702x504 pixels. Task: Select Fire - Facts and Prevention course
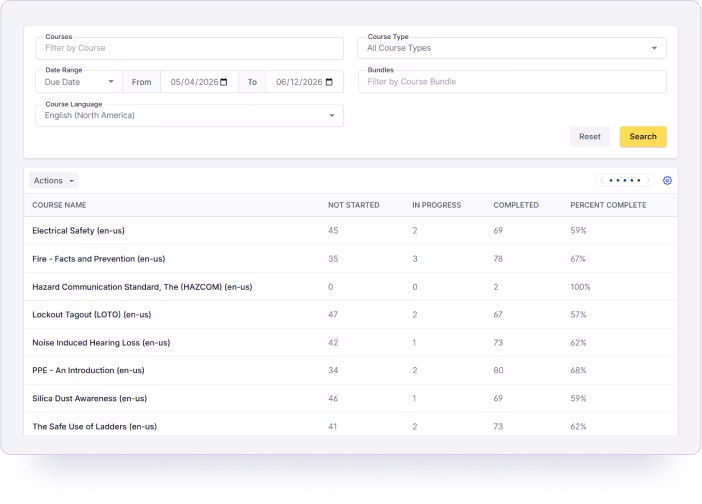[x=98, y=259]
